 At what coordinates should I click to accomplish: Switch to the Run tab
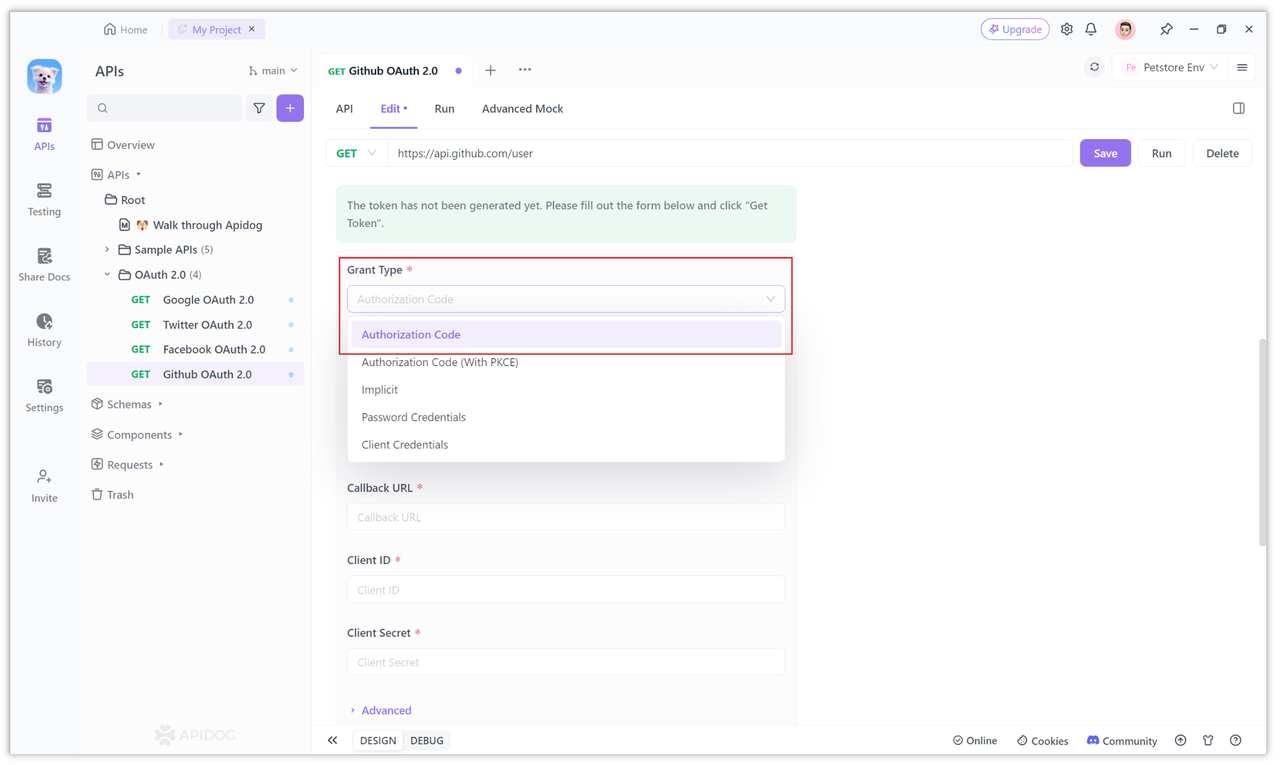click(x=444, y=109)
